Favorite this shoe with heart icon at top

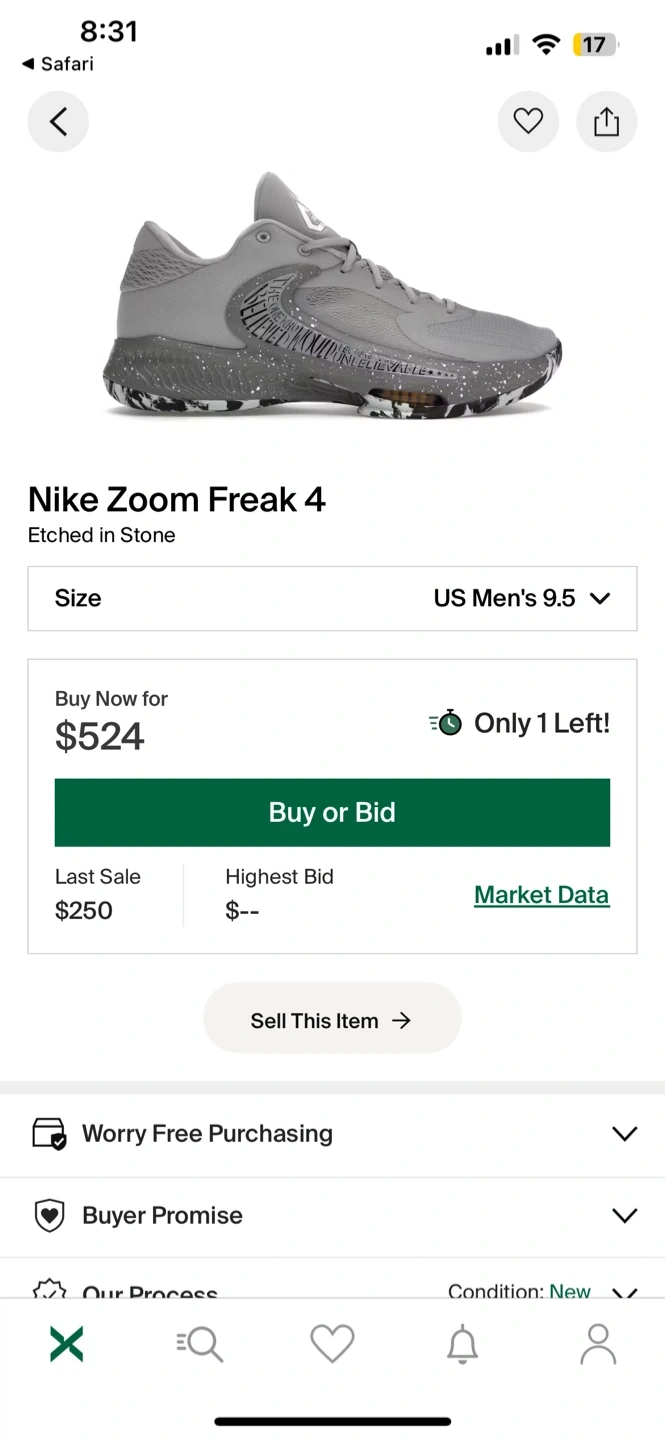(528, 122)
